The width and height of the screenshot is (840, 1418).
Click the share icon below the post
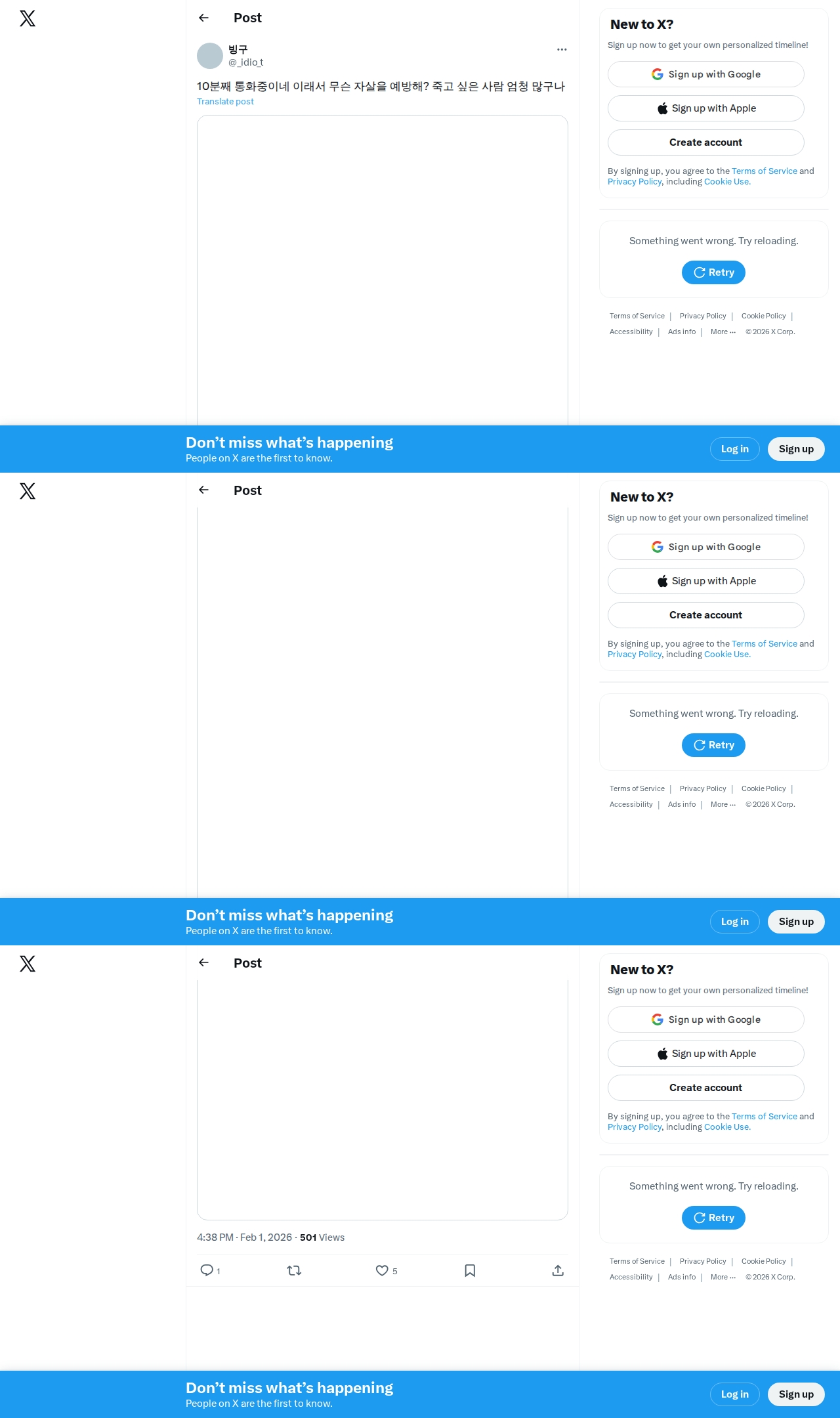click(x=558, y=1270)
